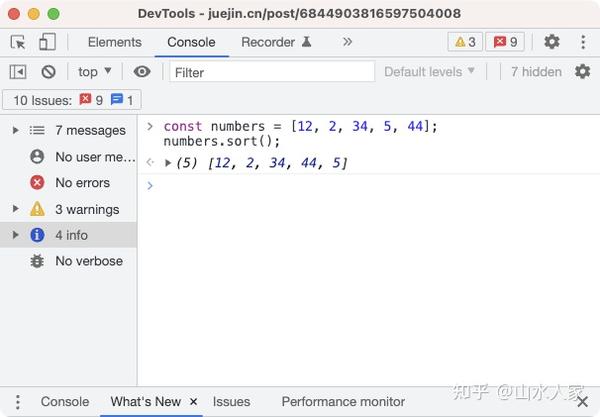Open the drawer three-dot menu at bottom left

18,402
